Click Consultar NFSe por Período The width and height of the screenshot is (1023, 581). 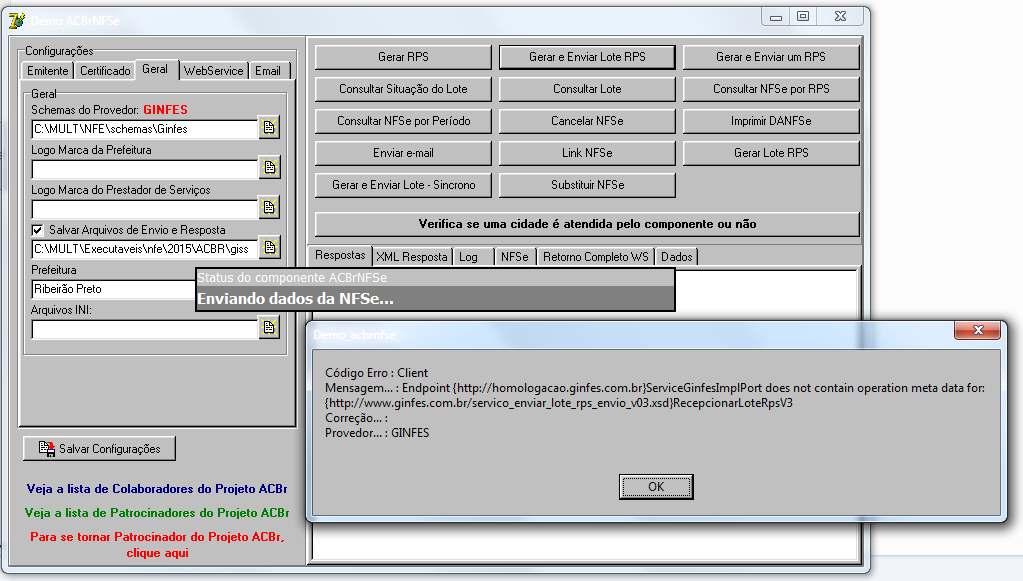tap(403, 121)
